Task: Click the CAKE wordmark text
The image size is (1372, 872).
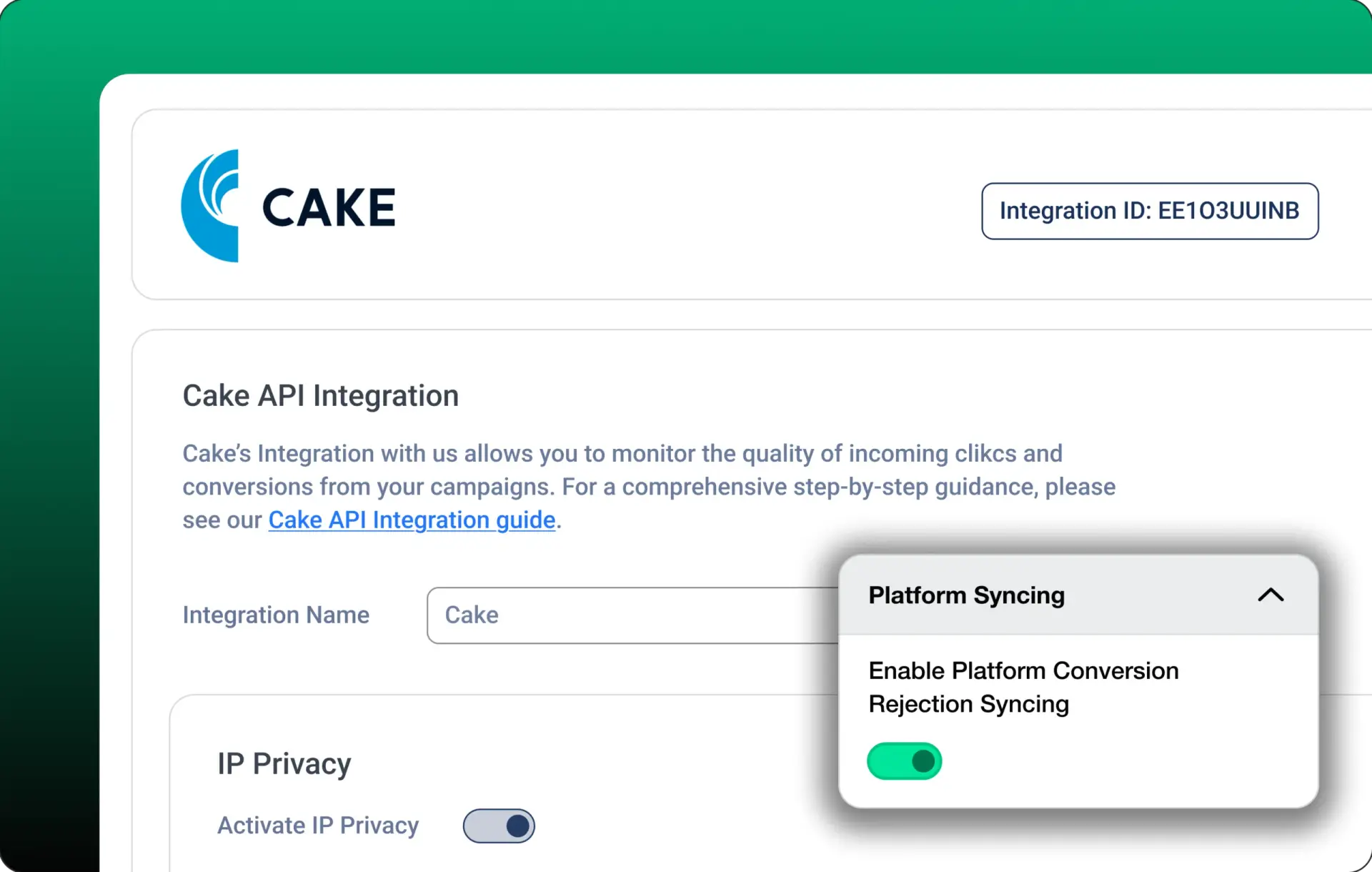Action: [329, 205]
